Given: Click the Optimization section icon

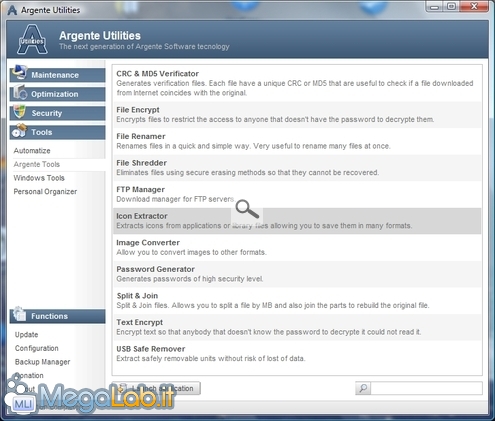Looking at the screenshot, I should click(20, 92).
